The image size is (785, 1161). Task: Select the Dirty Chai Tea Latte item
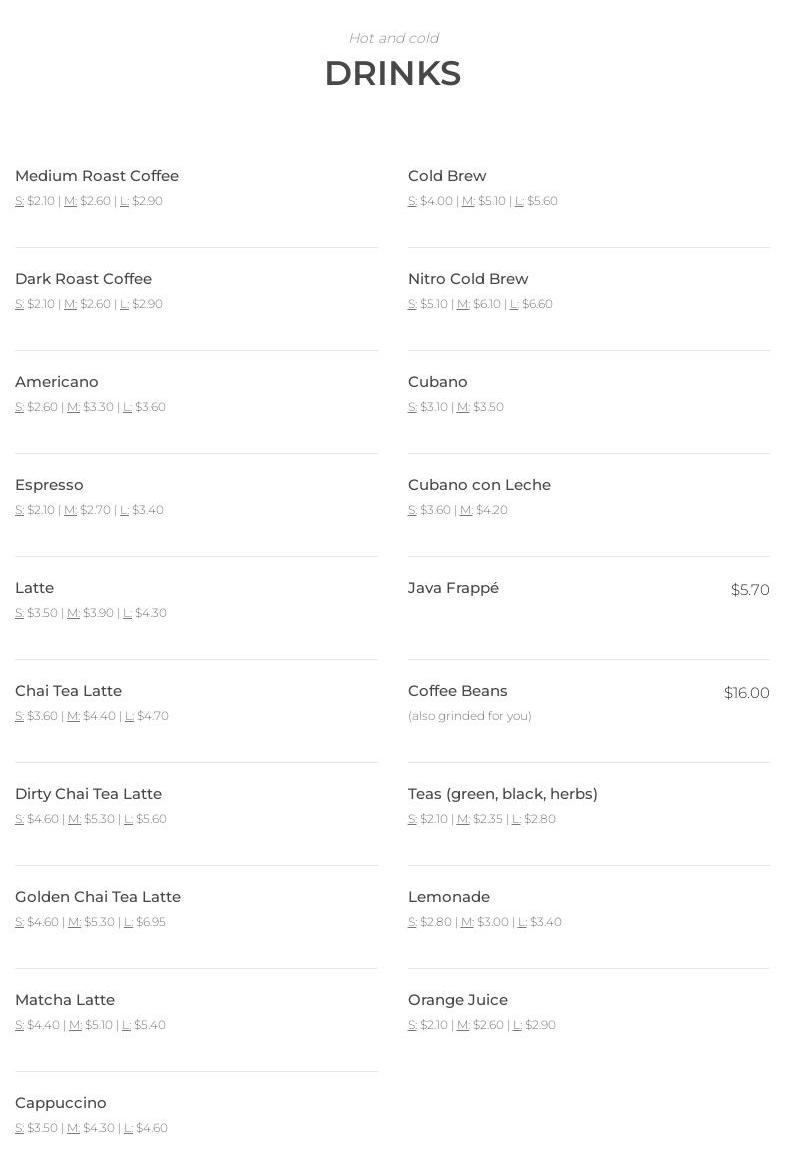pos(88,794)
